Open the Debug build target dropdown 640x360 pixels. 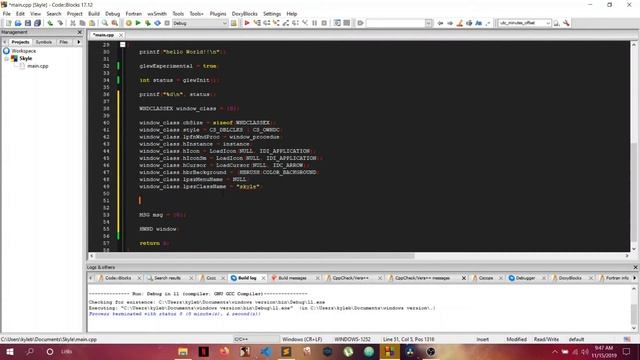point(200,23)
